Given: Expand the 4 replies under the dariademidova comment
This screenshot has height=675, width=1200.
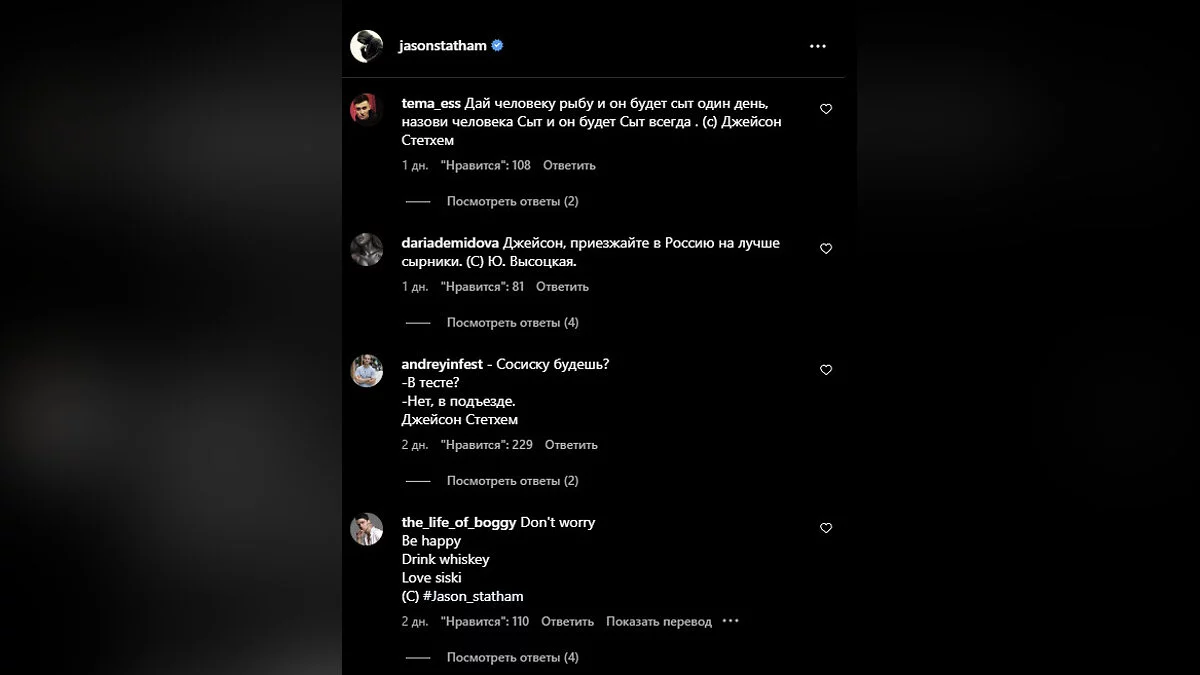Looking at the screenshot, I should [x=512, y=322].
